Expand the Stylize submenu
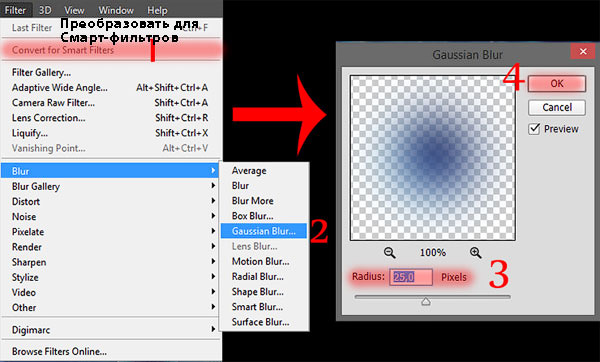The height and width of the screenshot is (362, 600). point(111,277)
